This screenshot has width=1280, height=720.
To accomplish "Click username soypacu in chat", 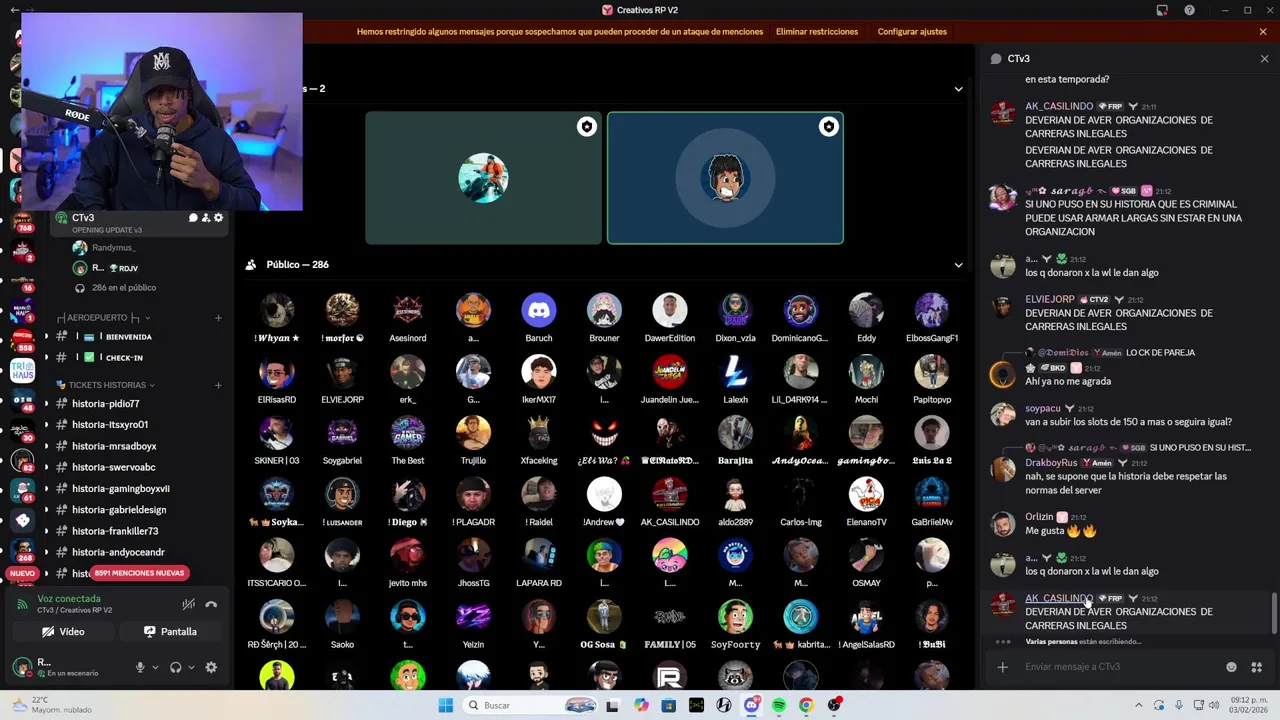I will [1042, 408].
